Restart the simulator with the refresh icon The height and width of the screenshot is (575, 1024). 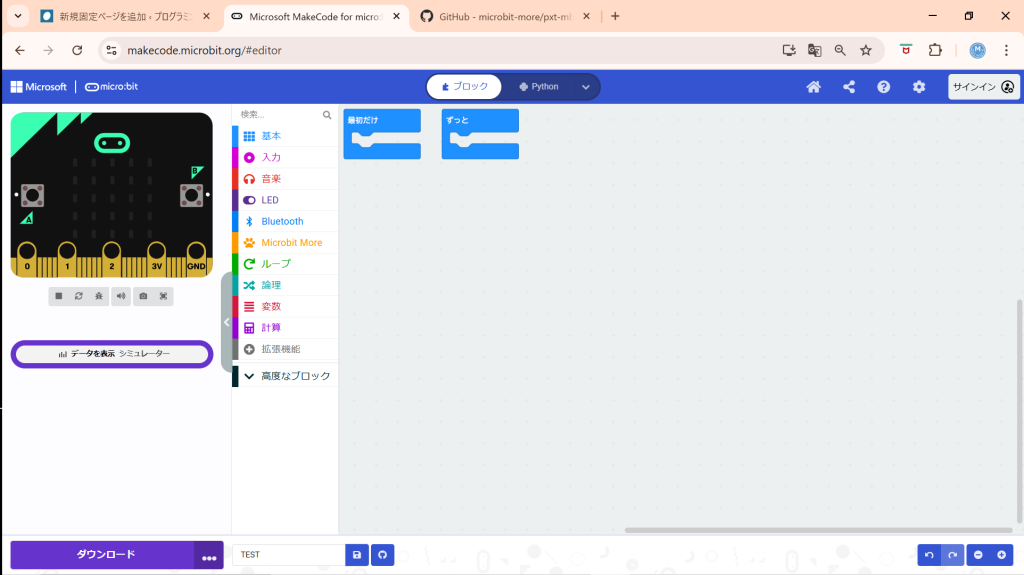tap(79, 296)
